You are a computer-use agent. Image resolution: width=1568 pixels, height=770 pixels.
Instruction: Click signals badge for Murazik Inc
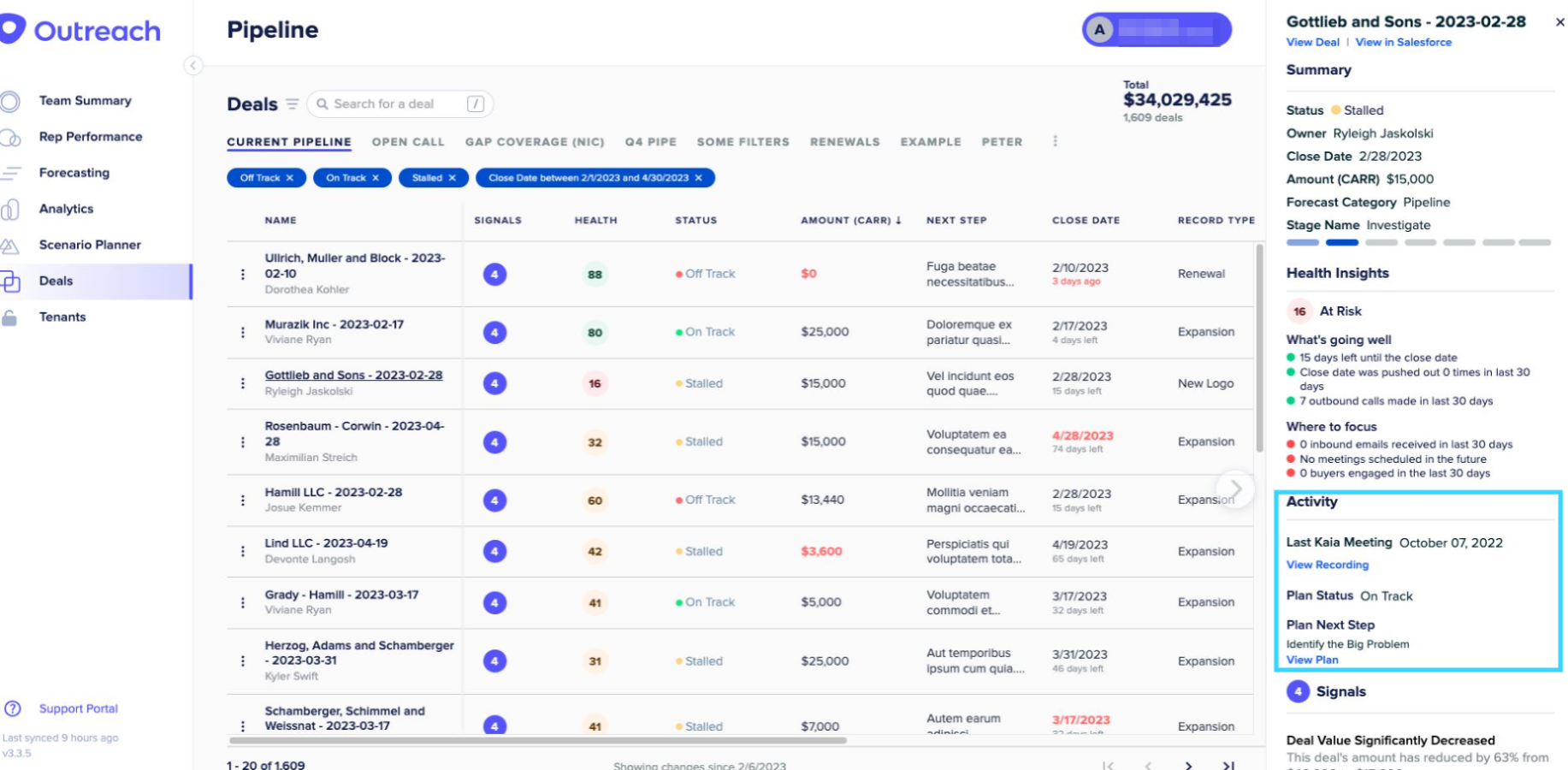pos(494,332)
